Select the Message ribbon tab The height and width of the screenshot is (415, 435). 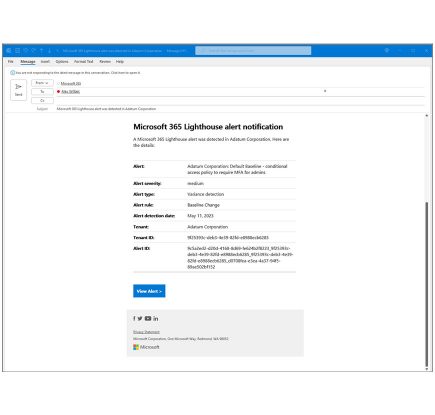point(28,62)
